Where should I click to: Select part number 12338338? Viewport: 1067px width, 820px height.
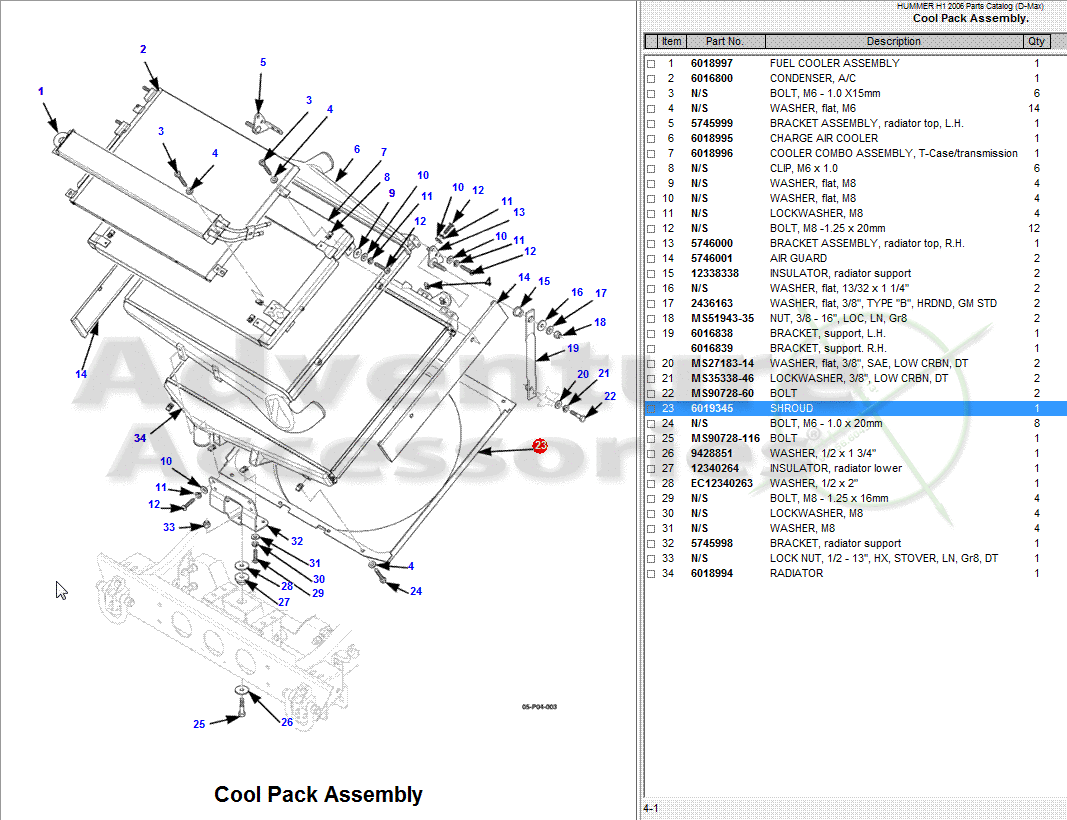[715, 274]
